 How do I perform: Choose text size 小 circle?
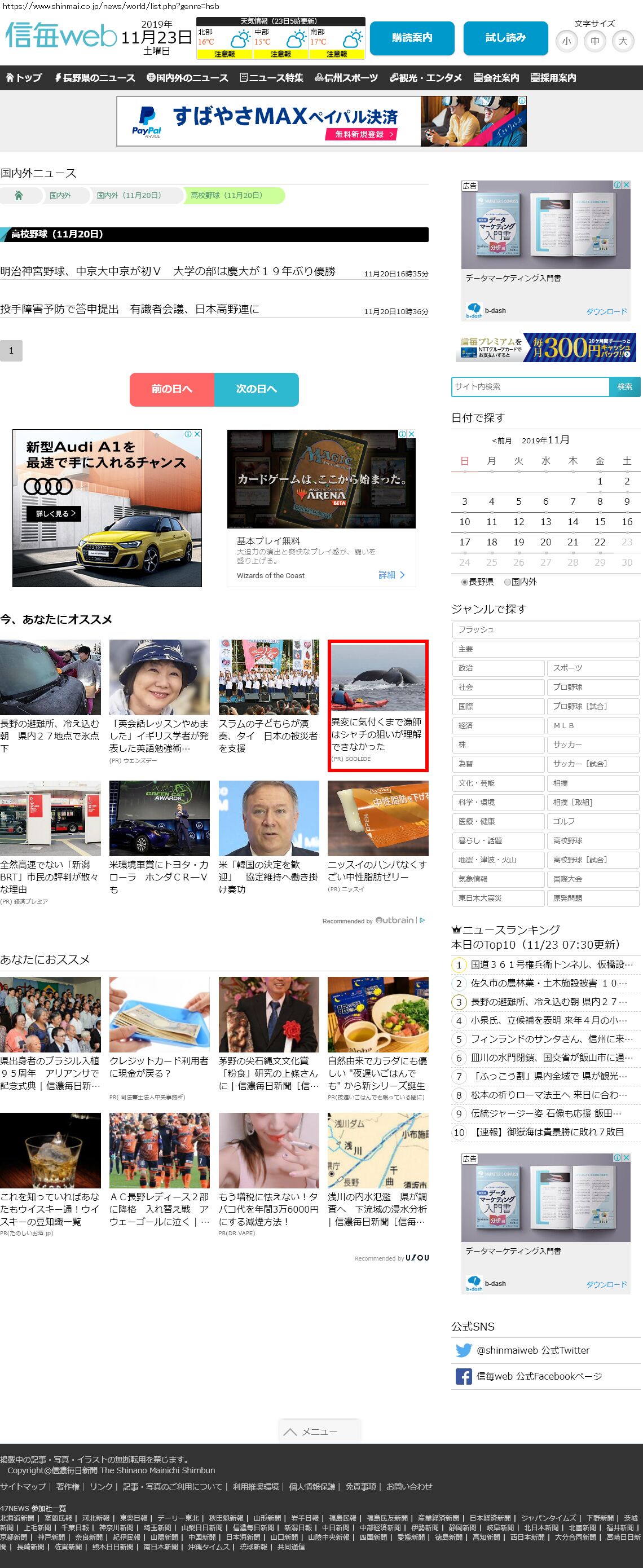coord(566,41)
